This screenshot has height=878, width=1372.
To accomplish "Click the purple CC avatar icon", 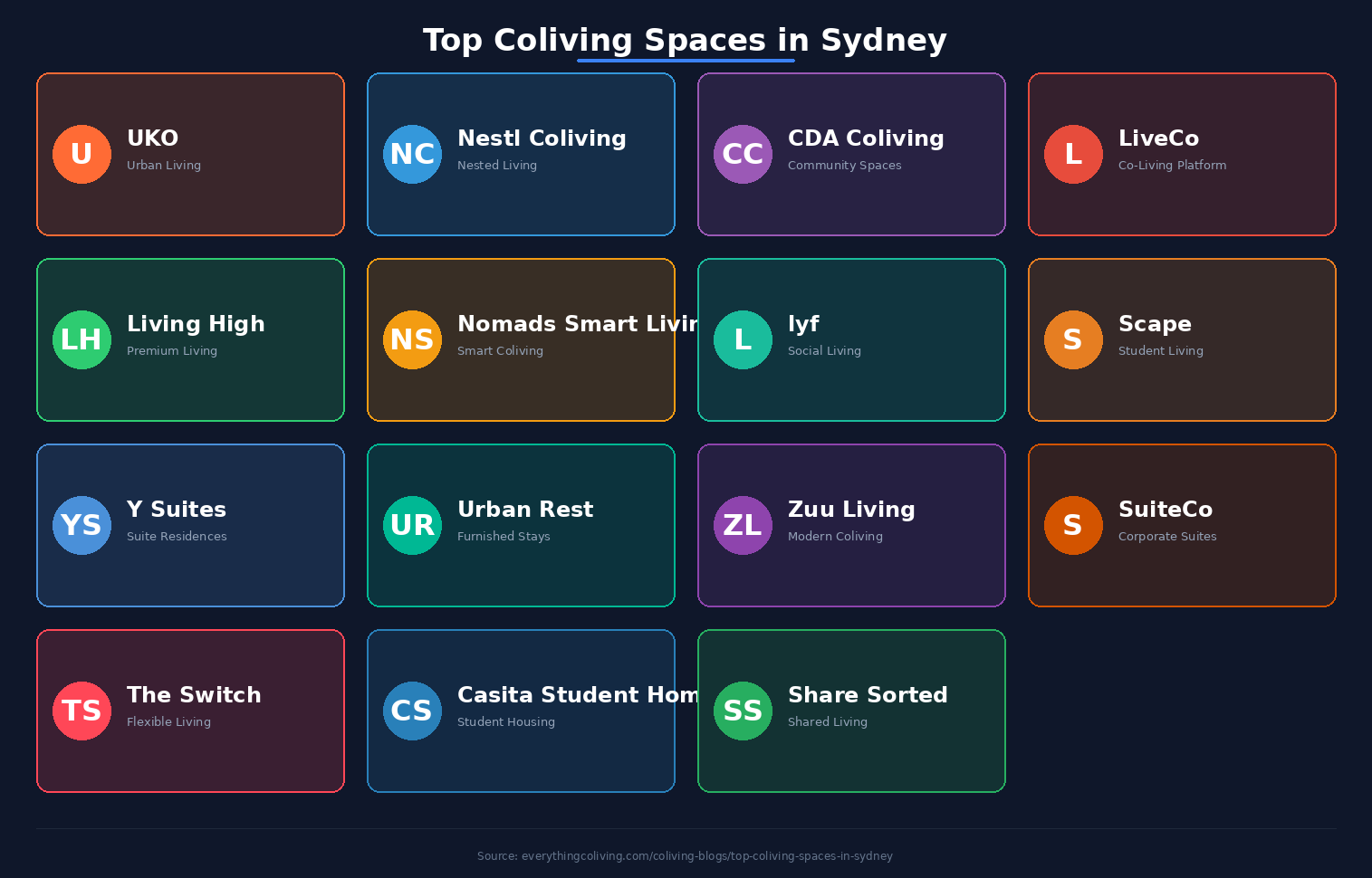I will [x=743, y=154].
